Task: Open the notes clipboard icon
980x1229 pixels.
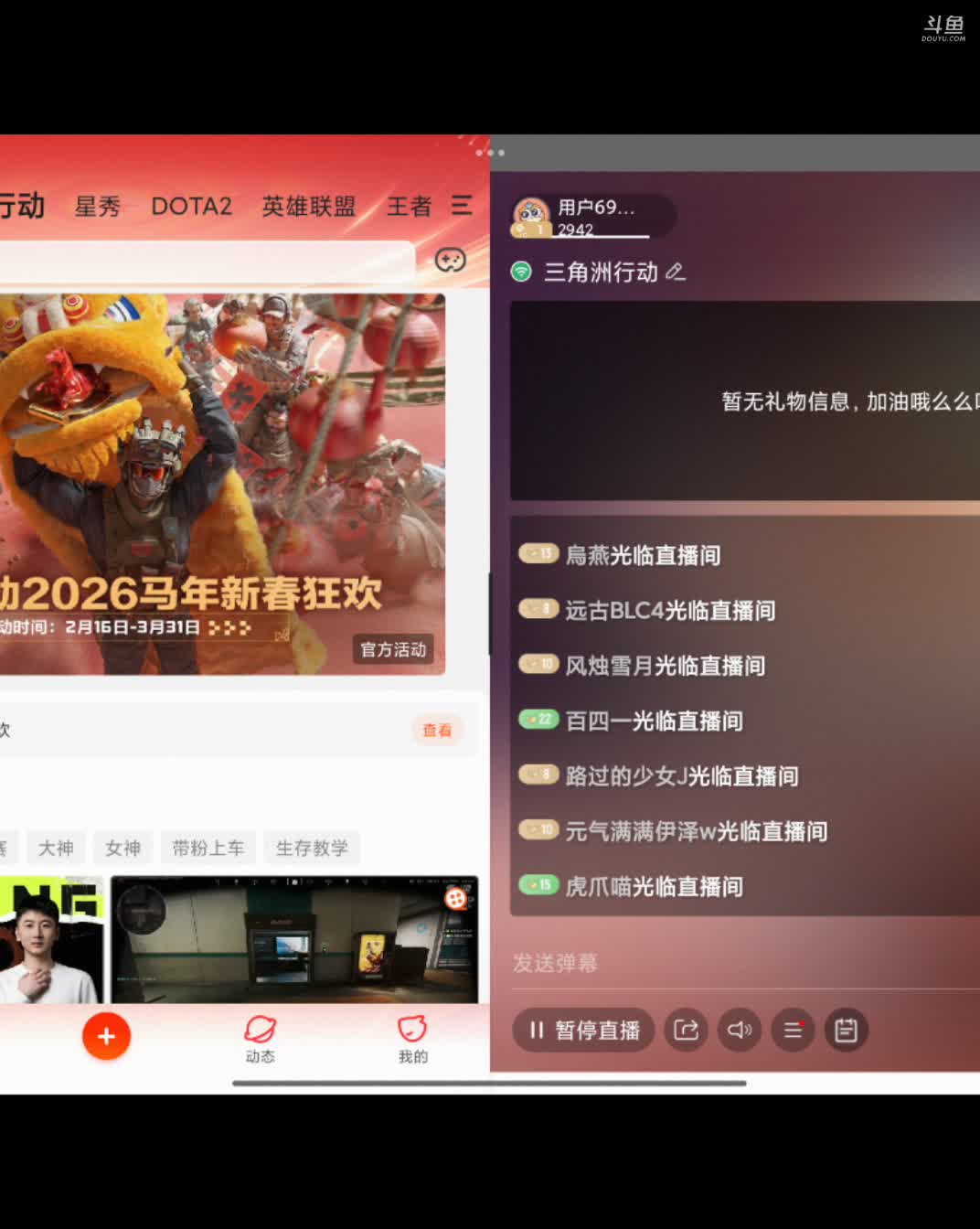Action: click(846, 1031)
